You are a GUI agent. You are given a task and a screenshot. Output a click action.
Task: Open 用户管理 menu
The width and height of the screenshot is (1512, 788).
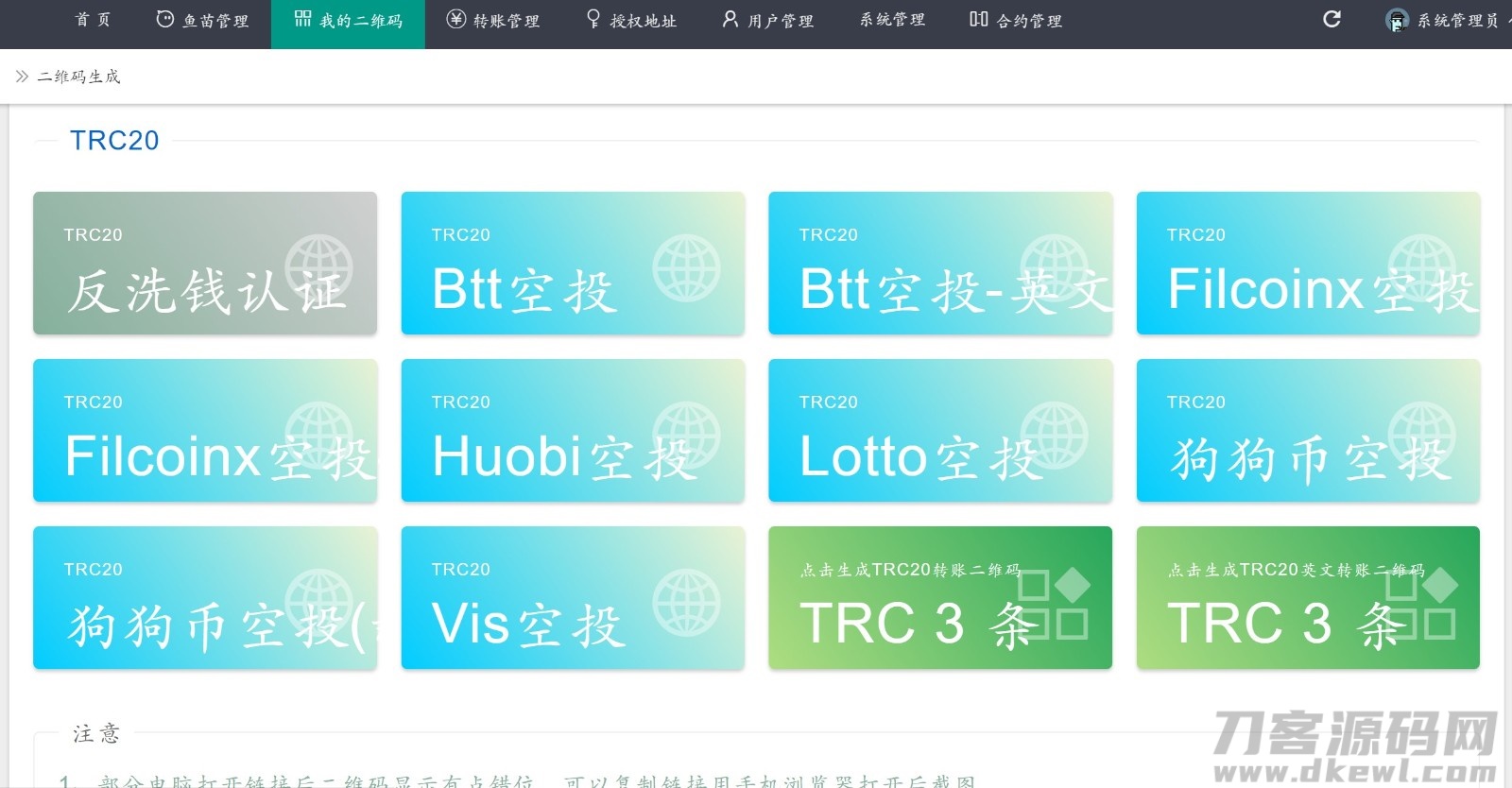(767, 20)
